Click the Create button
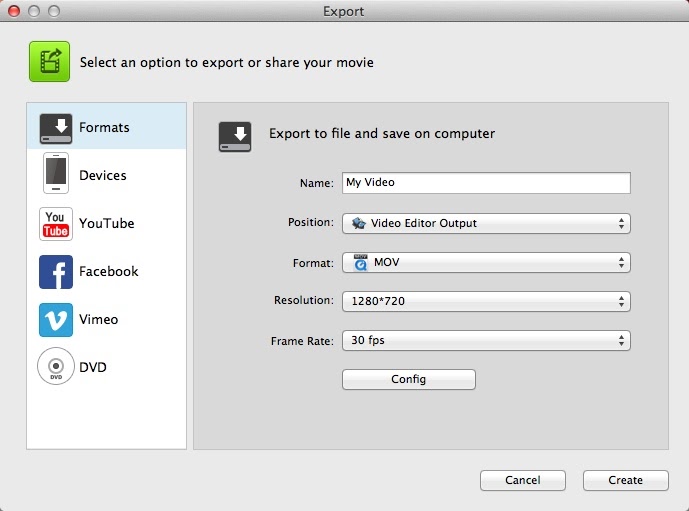Screen dimensions: 689x511 [626, 480]
